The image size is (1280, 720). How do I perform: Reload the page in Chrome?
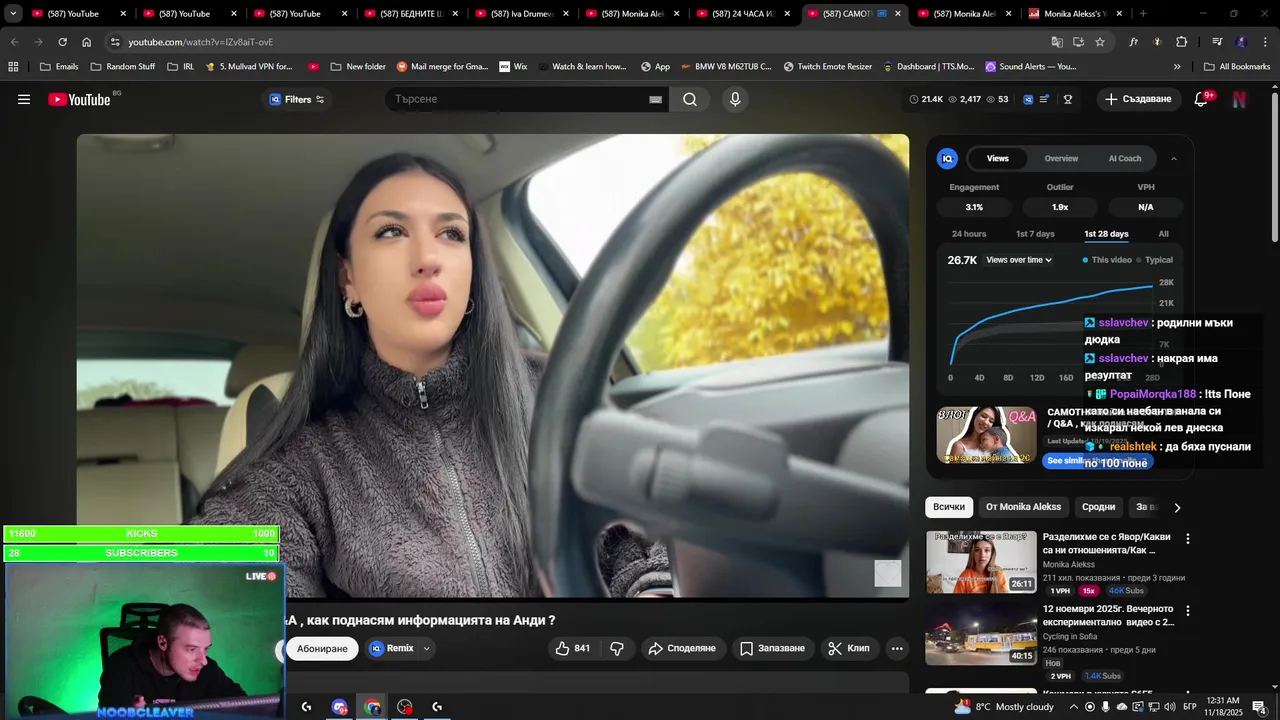(x=62, y=42)
